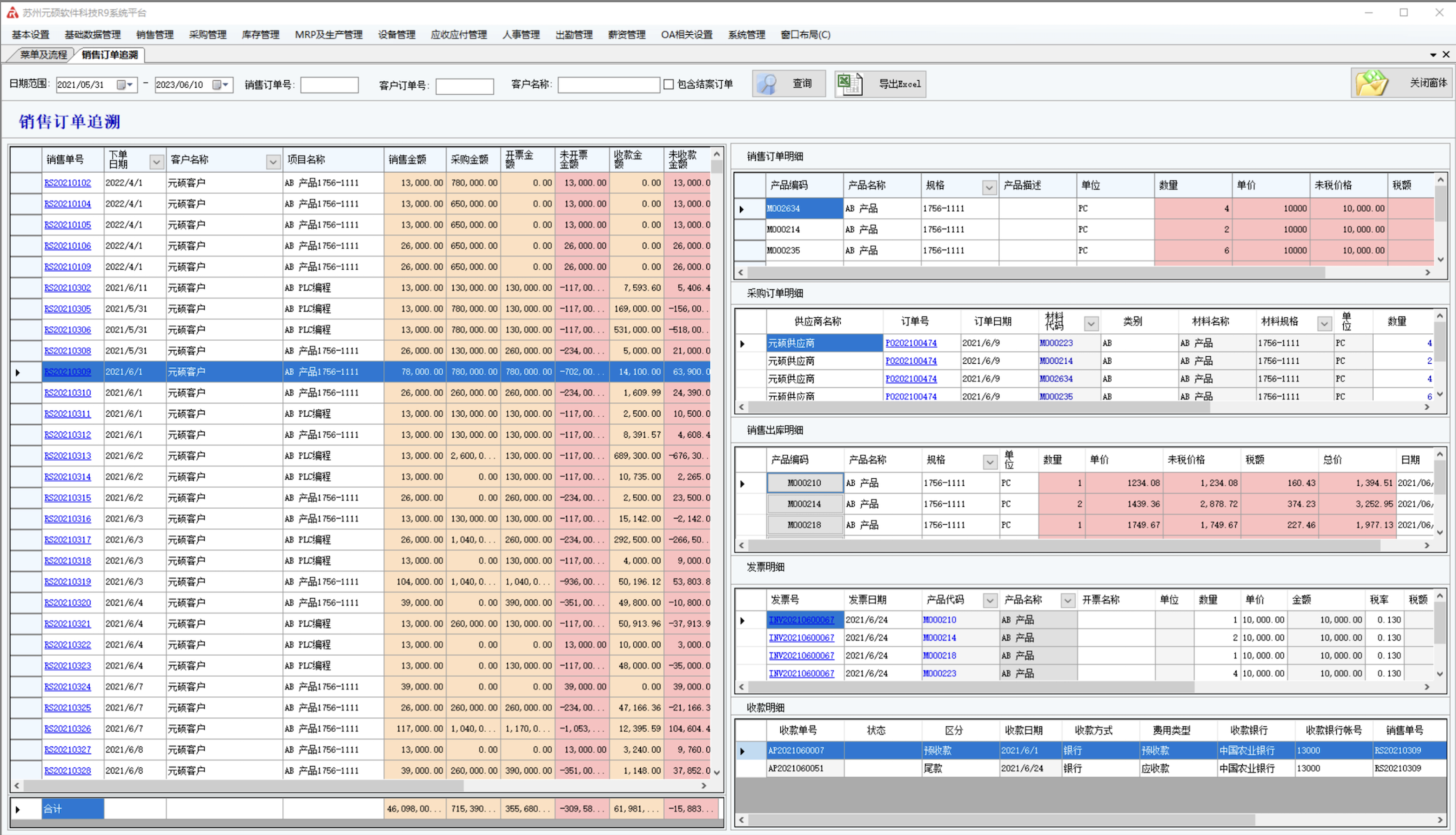
Task: Open start date calendar picker icon
Action: tap(122, 84)
